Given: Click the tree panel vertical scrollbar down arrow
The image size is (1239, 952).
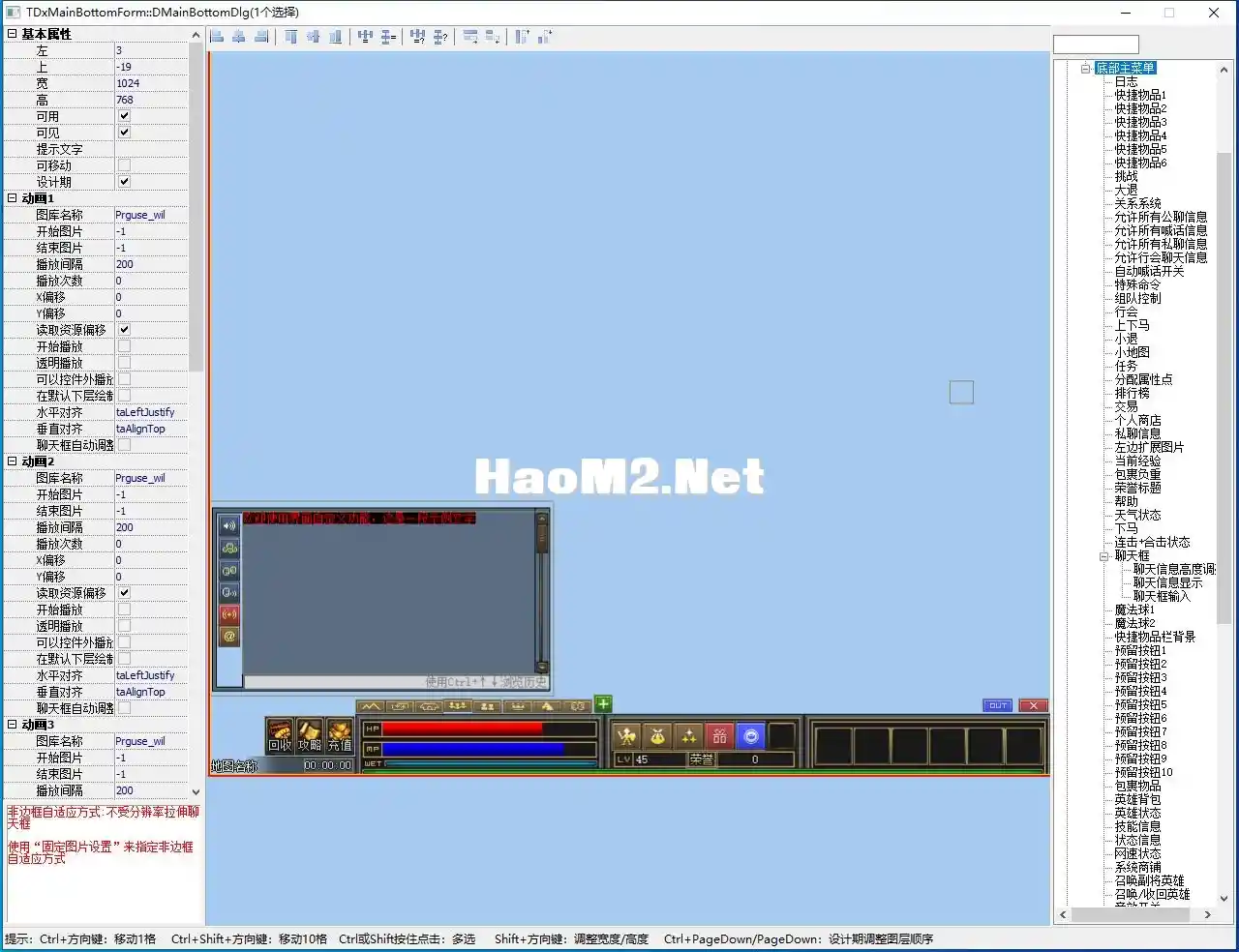Looking at the screenshot, I should tap(1224, 899).
